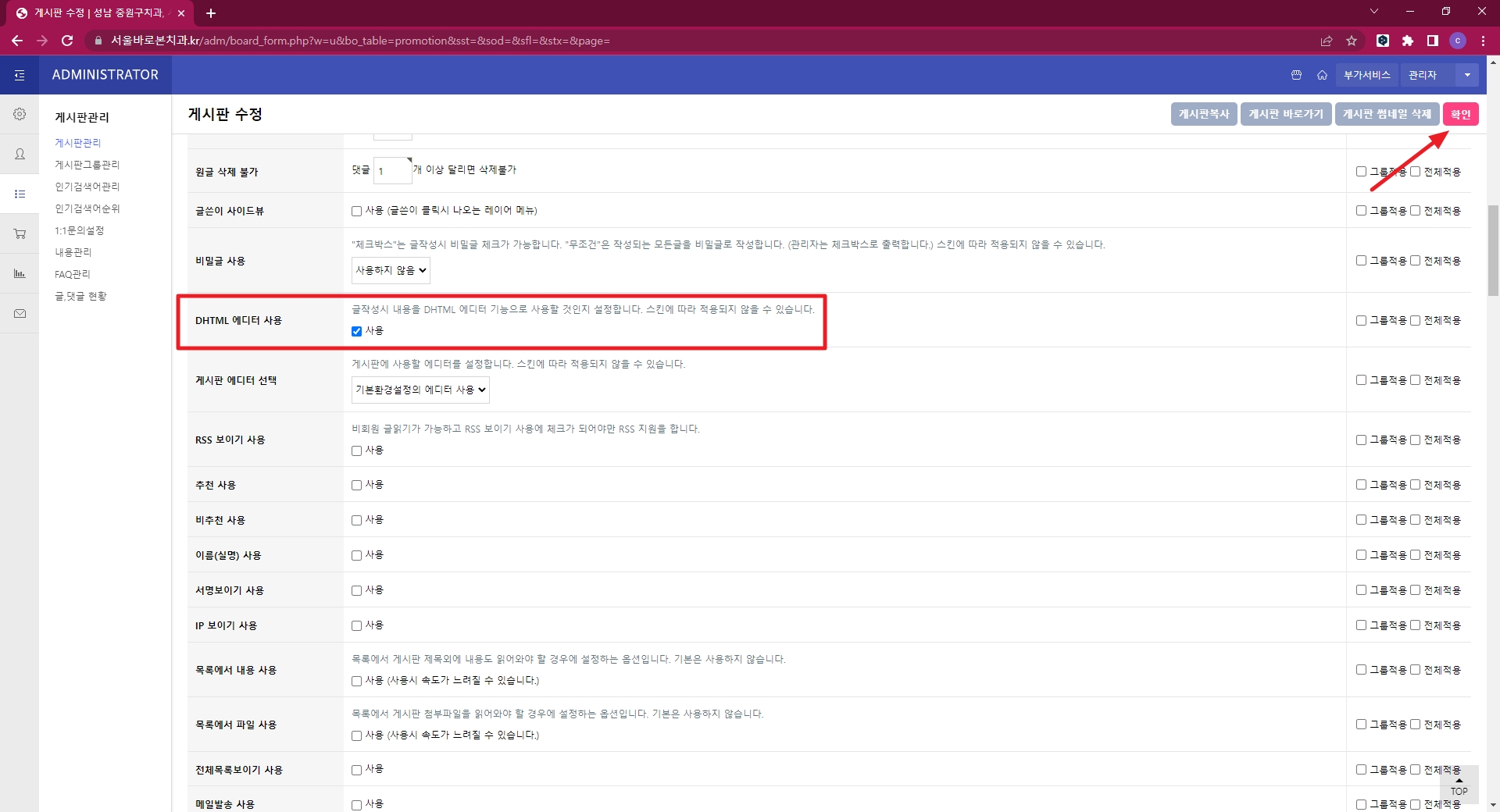Click the home icon in header
The width and height of the screenshot is (1500, 812).
point(1322,75)
